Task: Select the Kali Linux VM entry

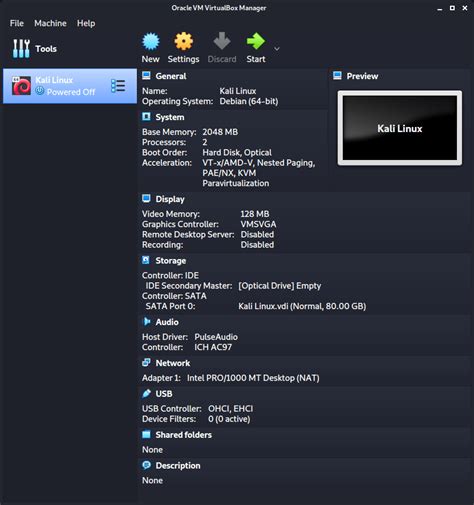Action: pos(70,86)
